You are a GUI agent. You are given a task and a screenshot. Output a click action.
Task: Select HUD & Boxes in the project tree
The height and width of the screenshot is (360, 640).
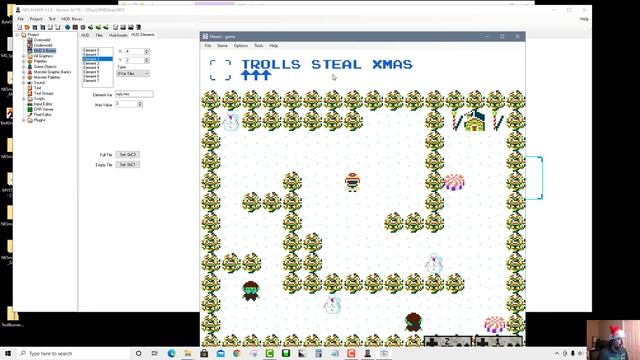(44, 51)
